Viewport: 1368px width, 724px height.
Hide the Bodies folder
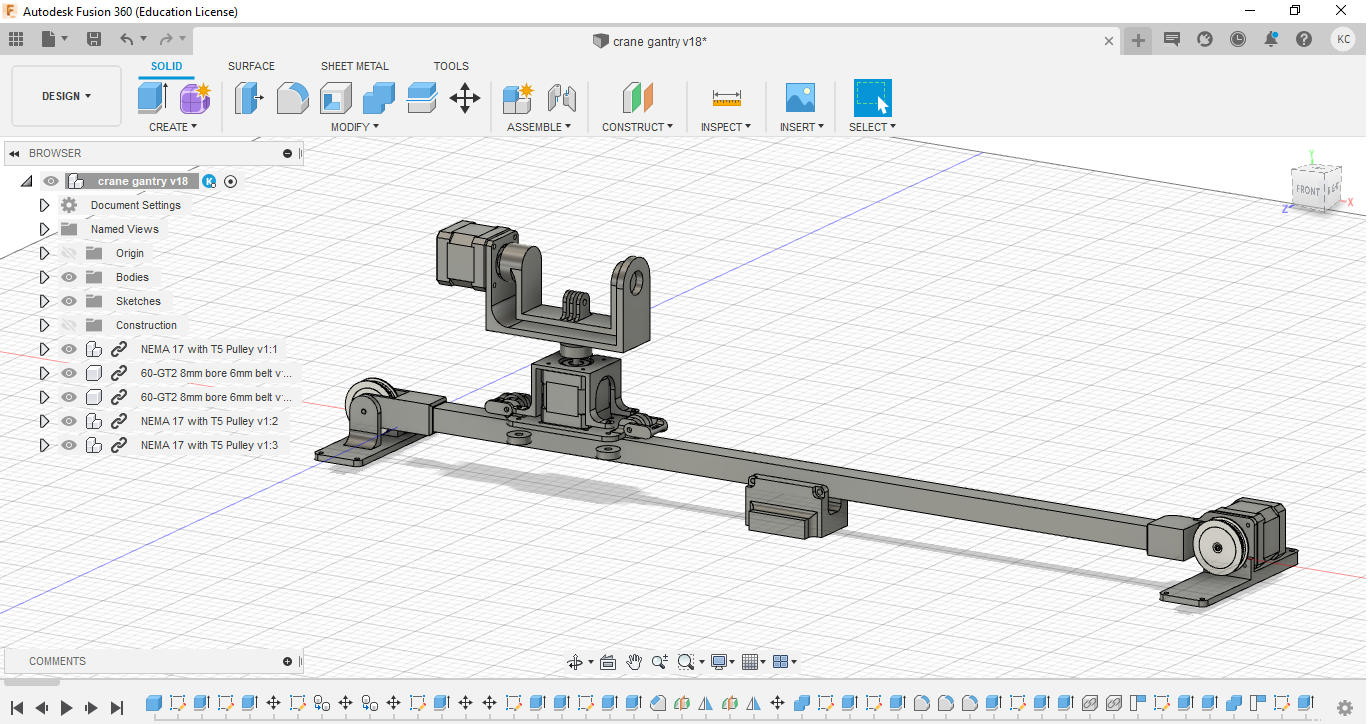69,277
